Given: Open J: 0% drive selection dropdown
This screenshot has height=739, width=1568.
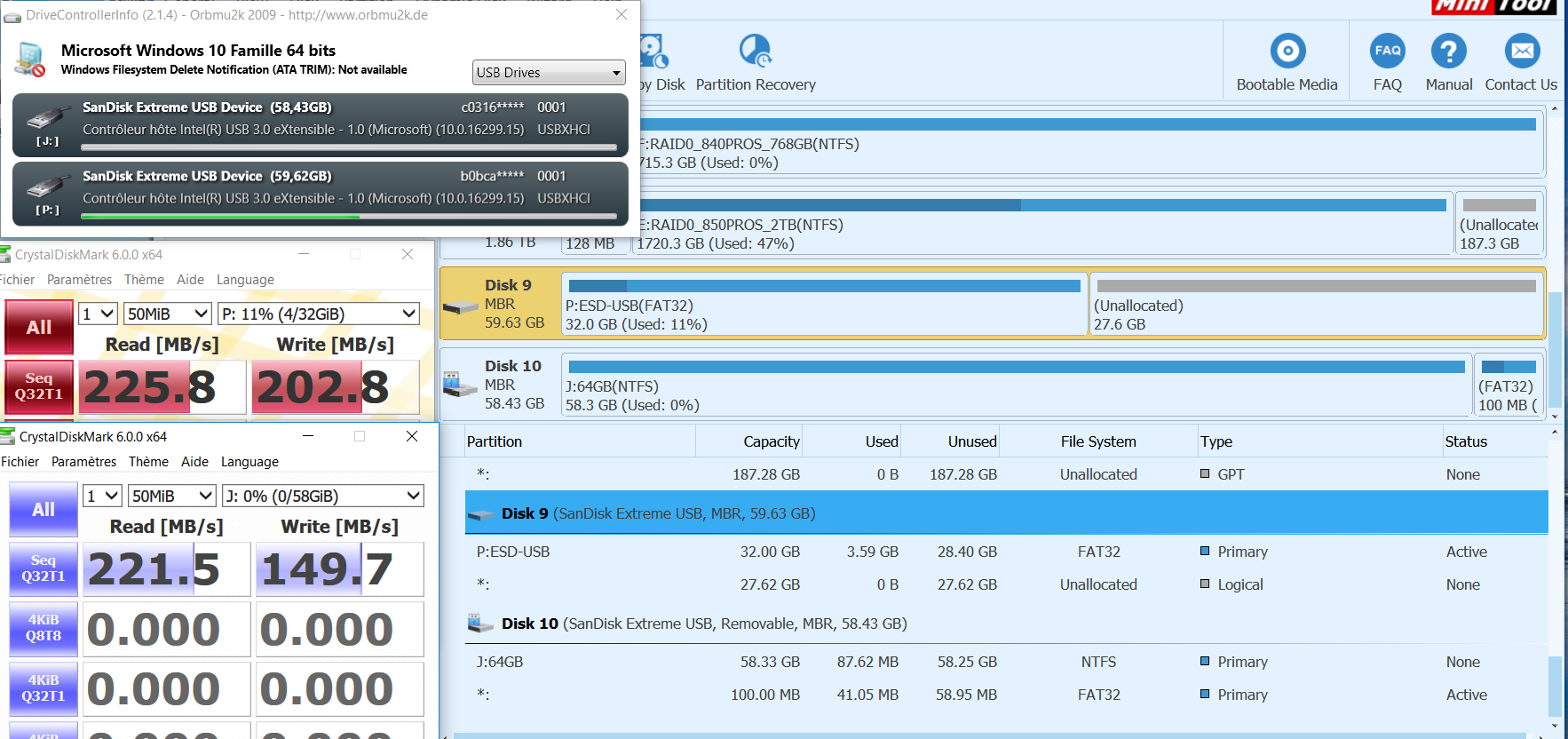Looking at the screenshot, I should (x=323, y=496).
